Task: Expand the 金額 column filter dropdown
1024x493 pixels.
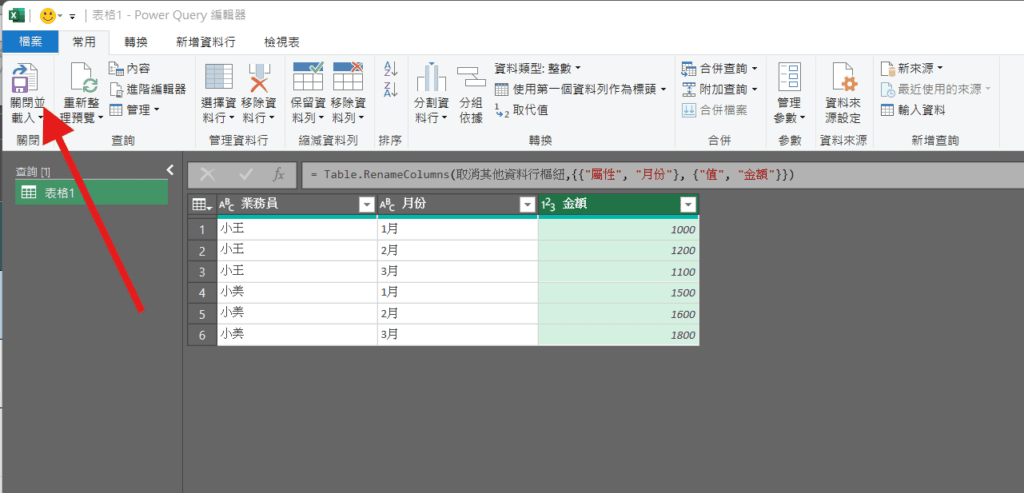Action: point(687,204)
